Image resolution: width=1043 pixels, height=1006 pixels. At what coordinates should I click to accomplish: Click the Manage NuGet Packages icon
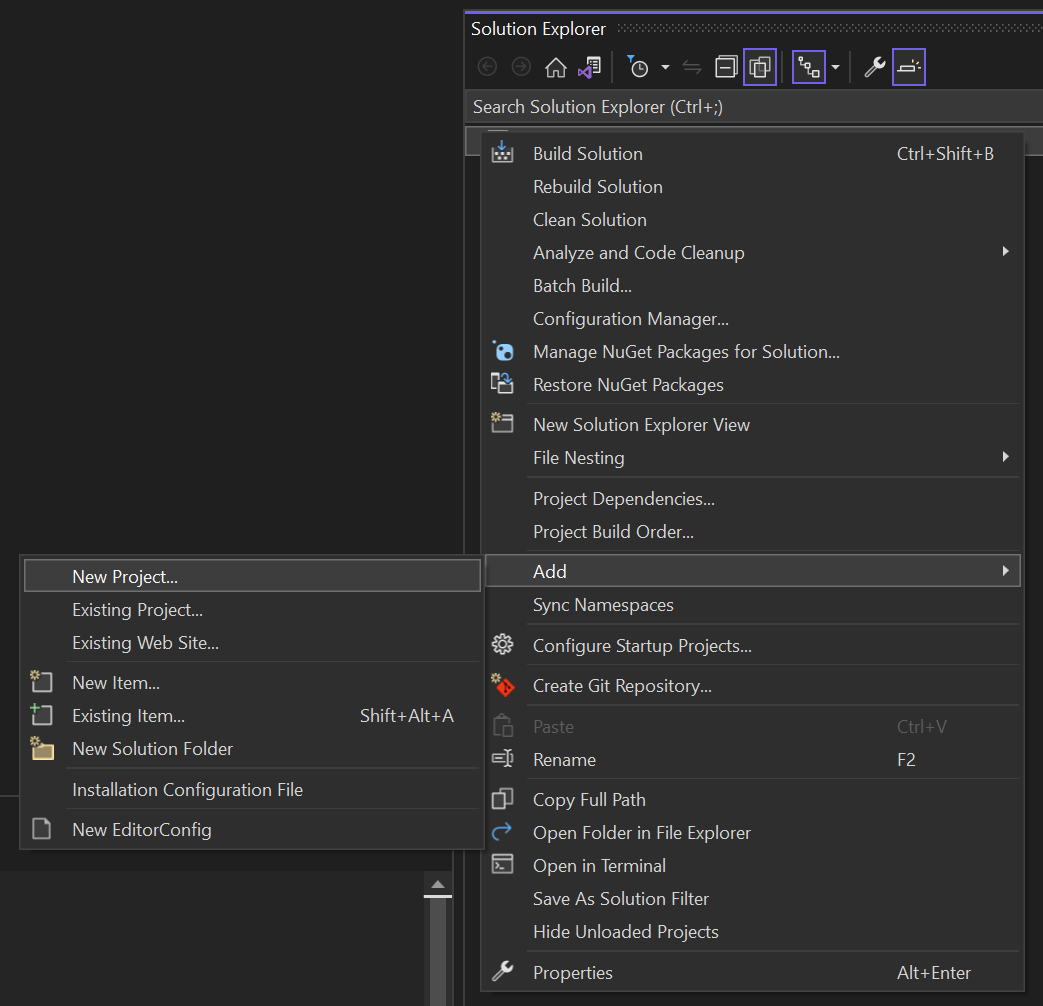503,351
